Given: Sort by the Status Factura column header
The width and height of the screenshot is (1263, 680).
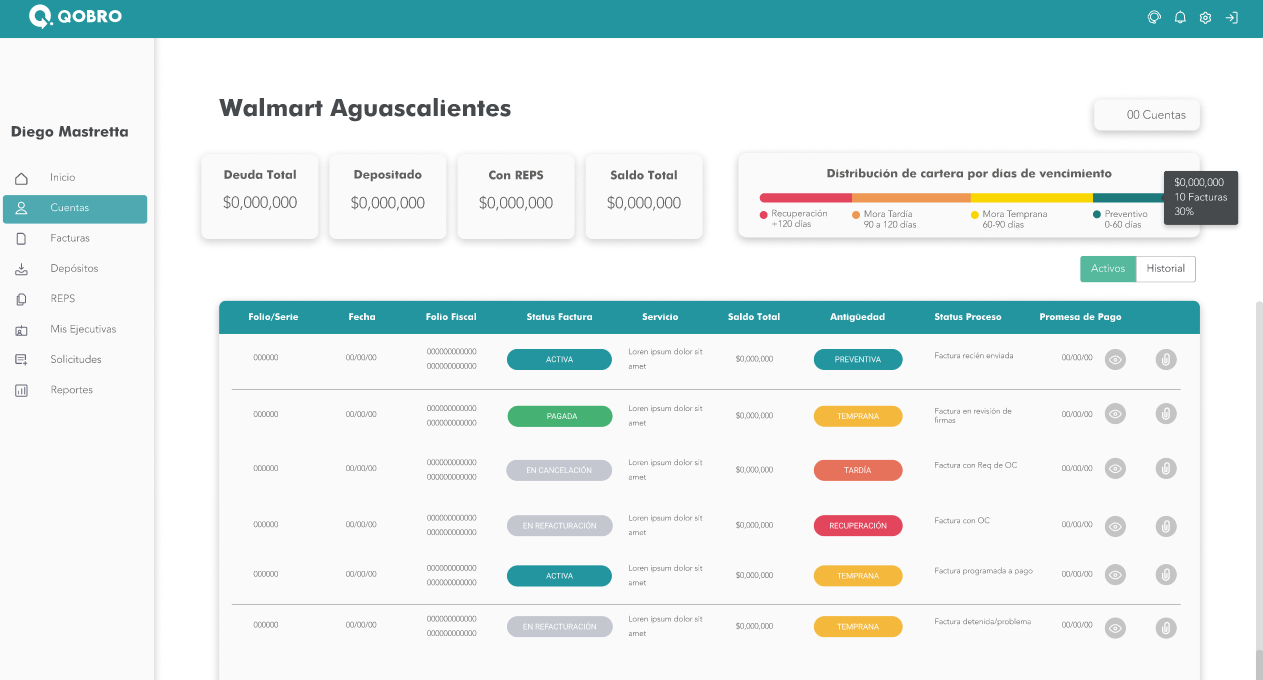Looking at the screenshot, I should pos(559,317).
